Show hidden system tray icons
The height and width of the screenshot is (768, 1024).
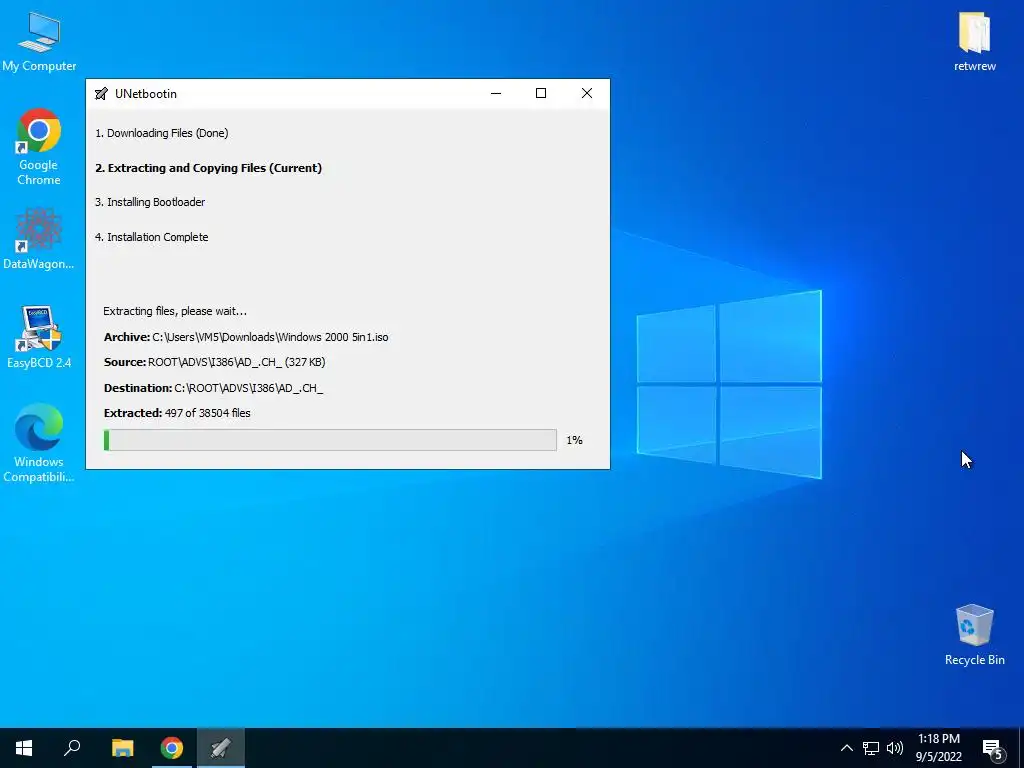pos(846,748)
